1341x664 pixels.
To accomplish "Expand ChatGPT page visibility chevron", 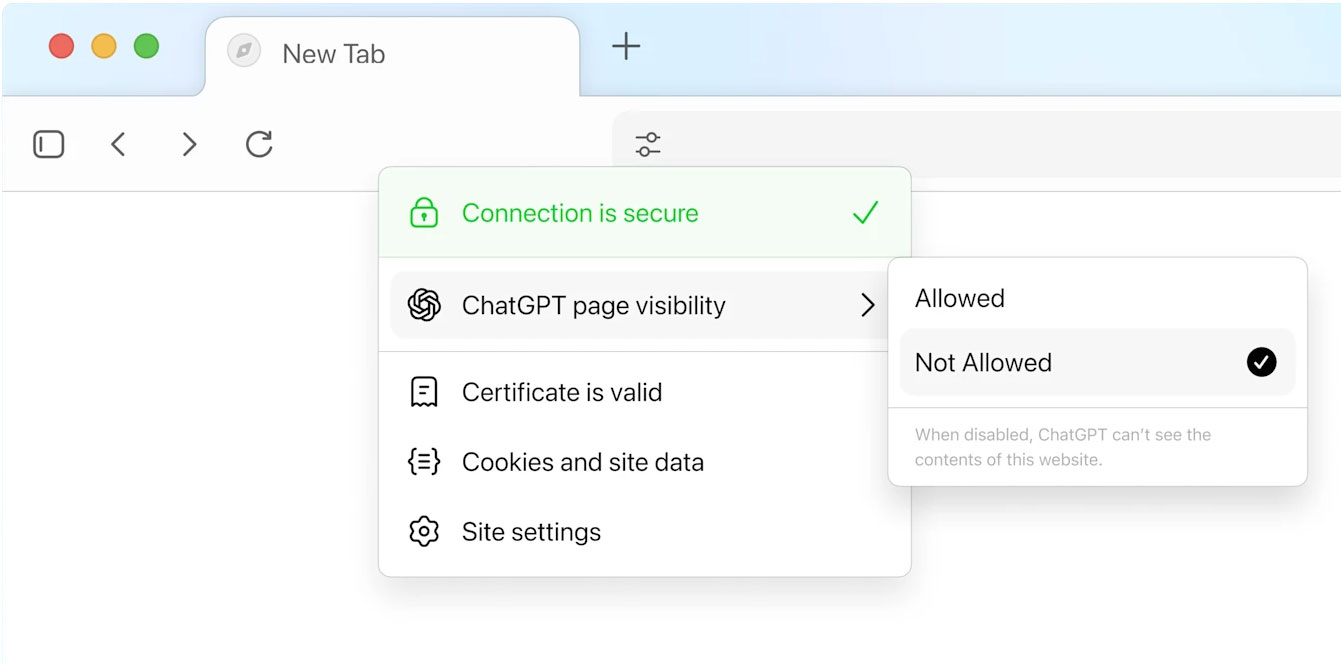I will point(867,306).
